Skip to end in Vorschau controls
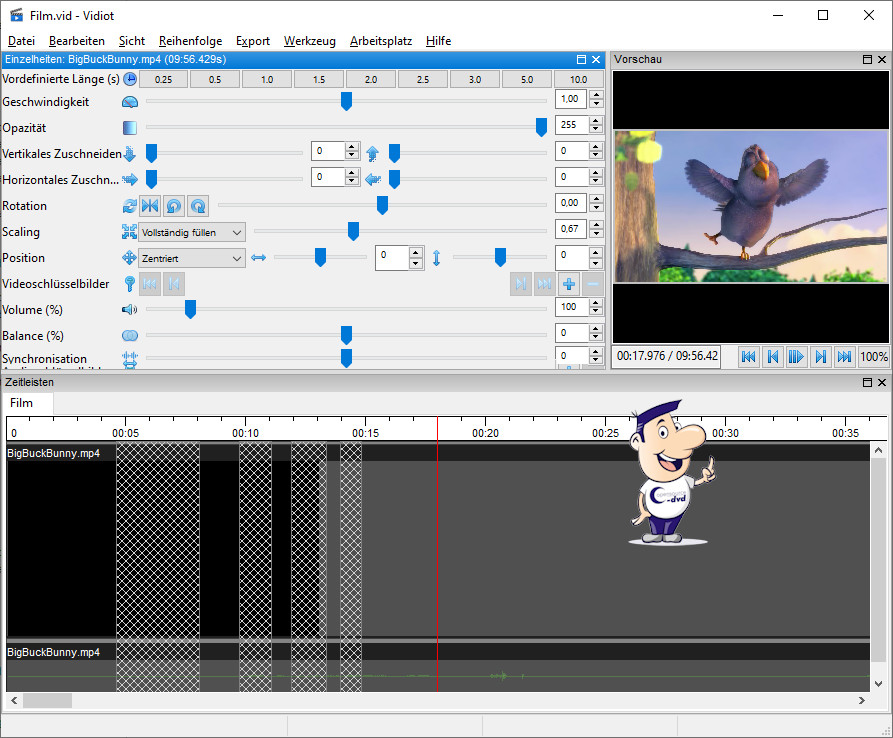The width and height of the screenshot is (893, 738). (844, 356)
